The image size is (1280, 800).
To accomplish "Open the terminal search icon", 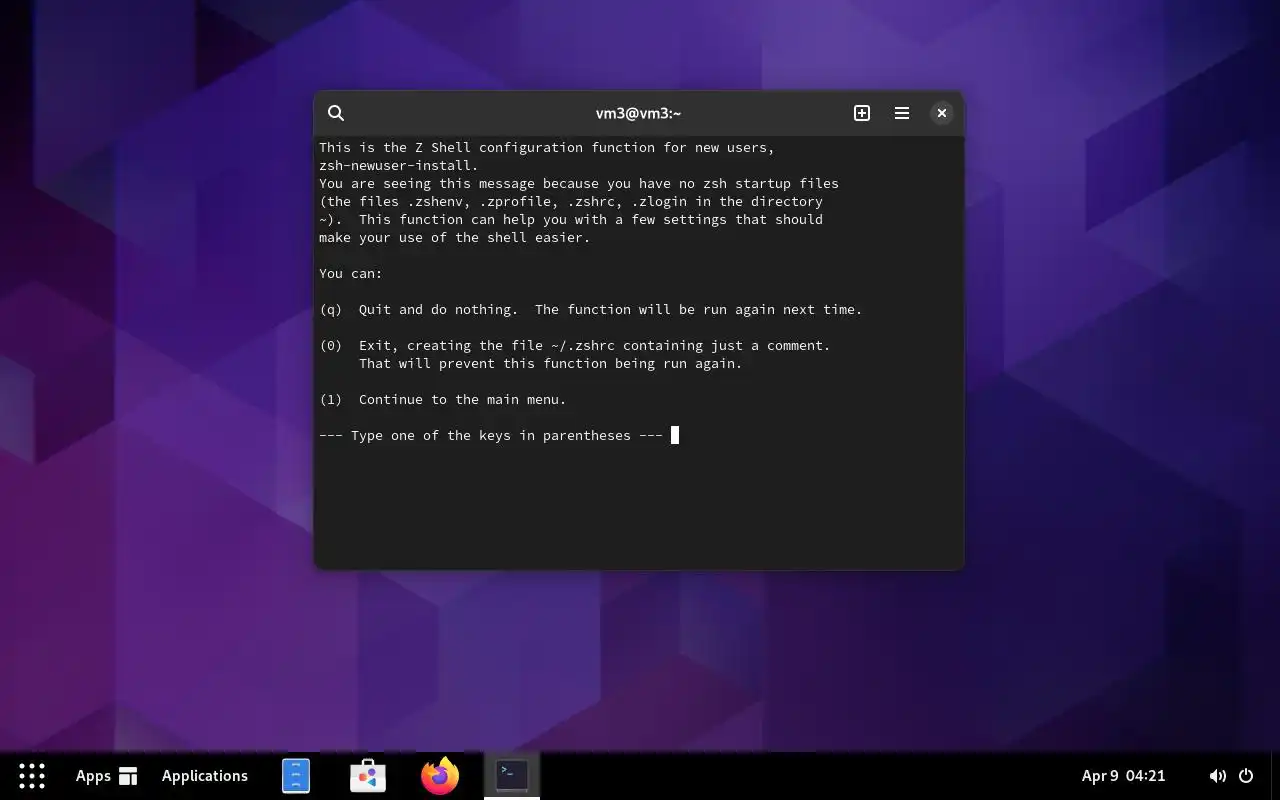I will click(x=336, y=113).
